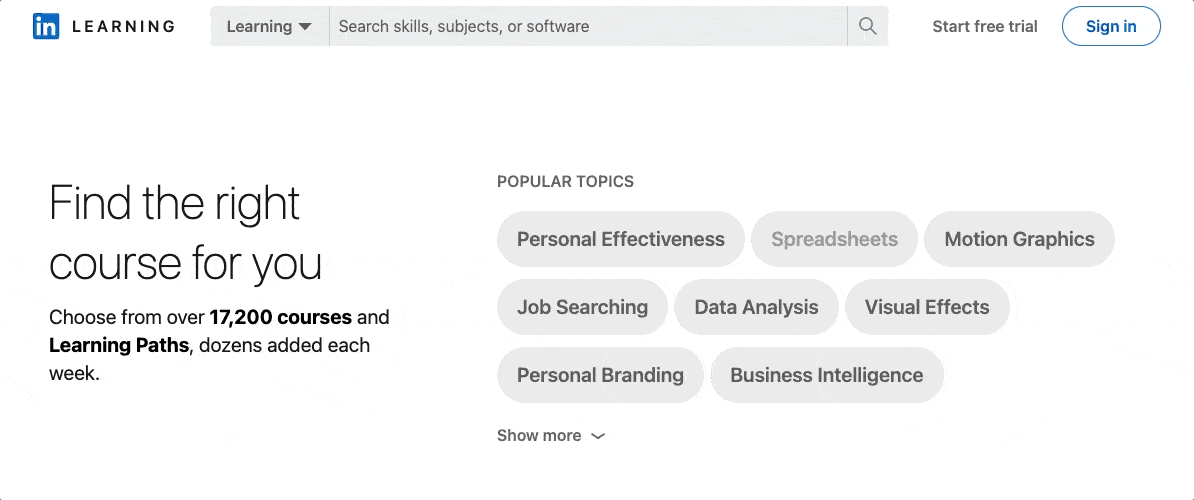Select the Motion Graphics topic
Screen dimensions: 1194x500
pyautogui.click(x=1019, y=239)
